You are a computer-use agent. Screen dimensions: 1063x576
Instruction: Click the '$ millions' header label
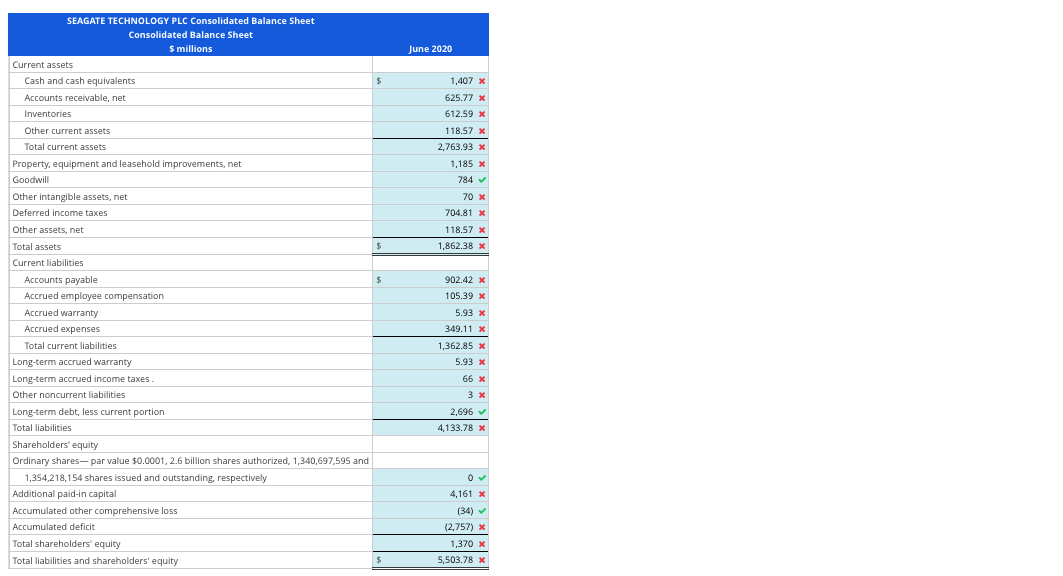(x=190, y=49)
